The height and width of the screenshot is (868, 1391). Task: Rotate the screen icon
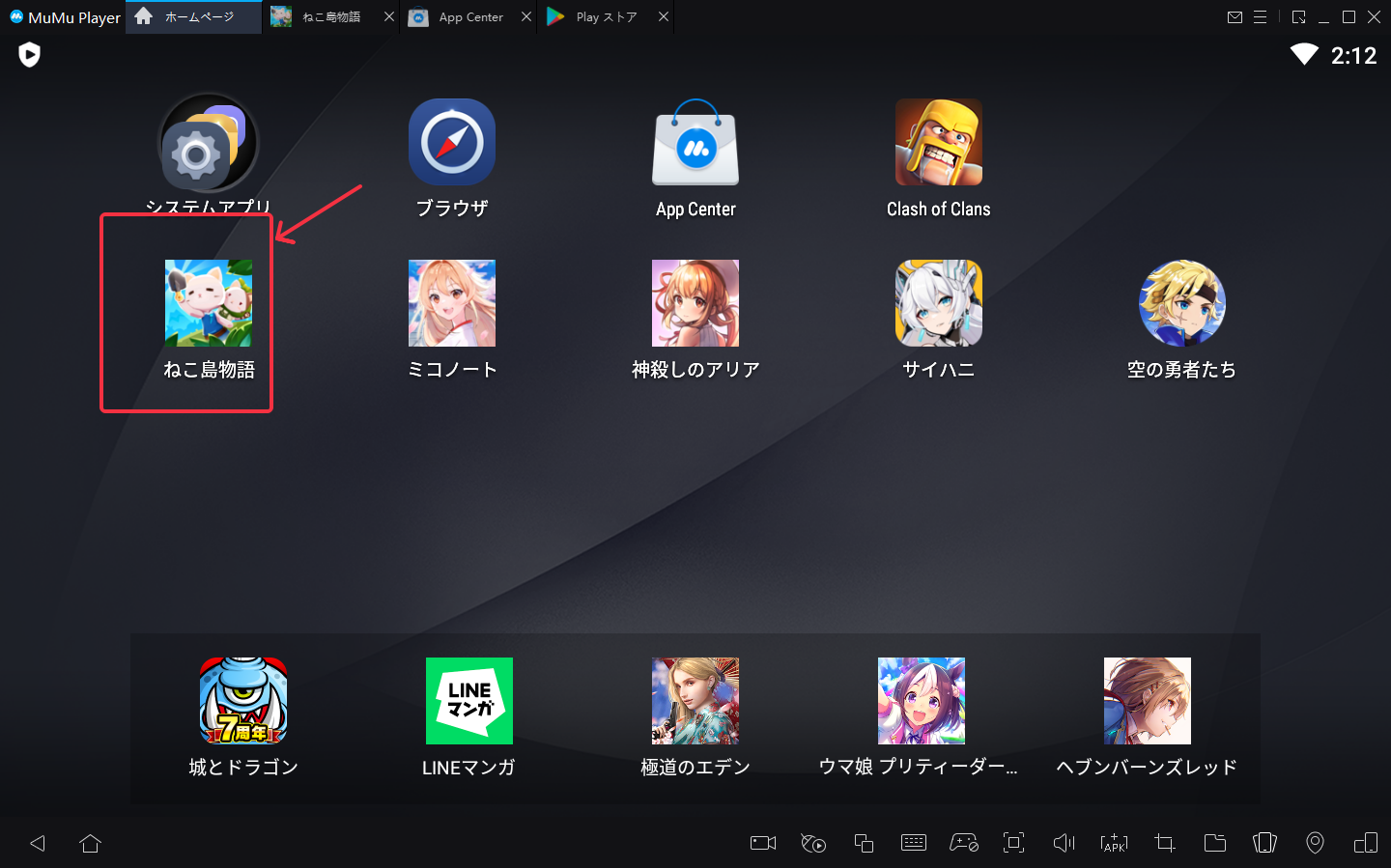point(1264,843)
